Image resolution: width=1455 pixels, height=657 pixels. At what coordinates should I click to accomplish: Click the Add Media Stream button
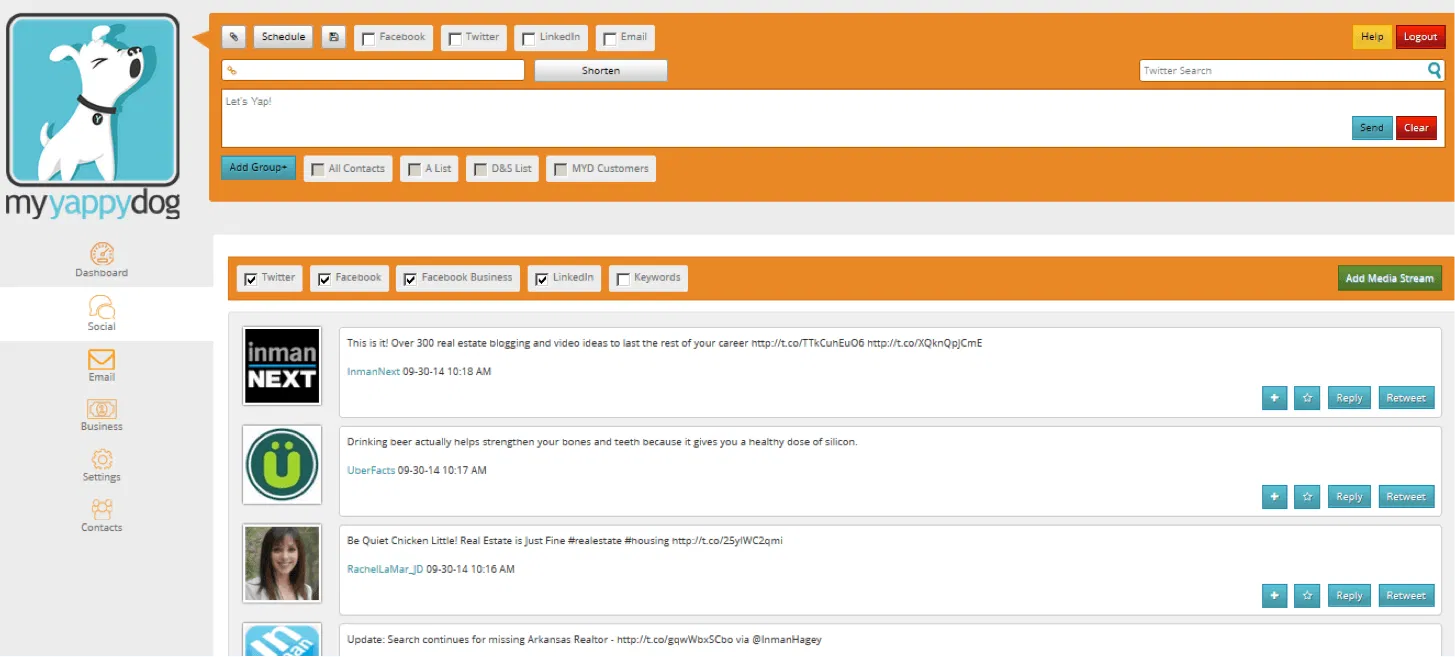pyautogui.click(x=1389, y=278)
